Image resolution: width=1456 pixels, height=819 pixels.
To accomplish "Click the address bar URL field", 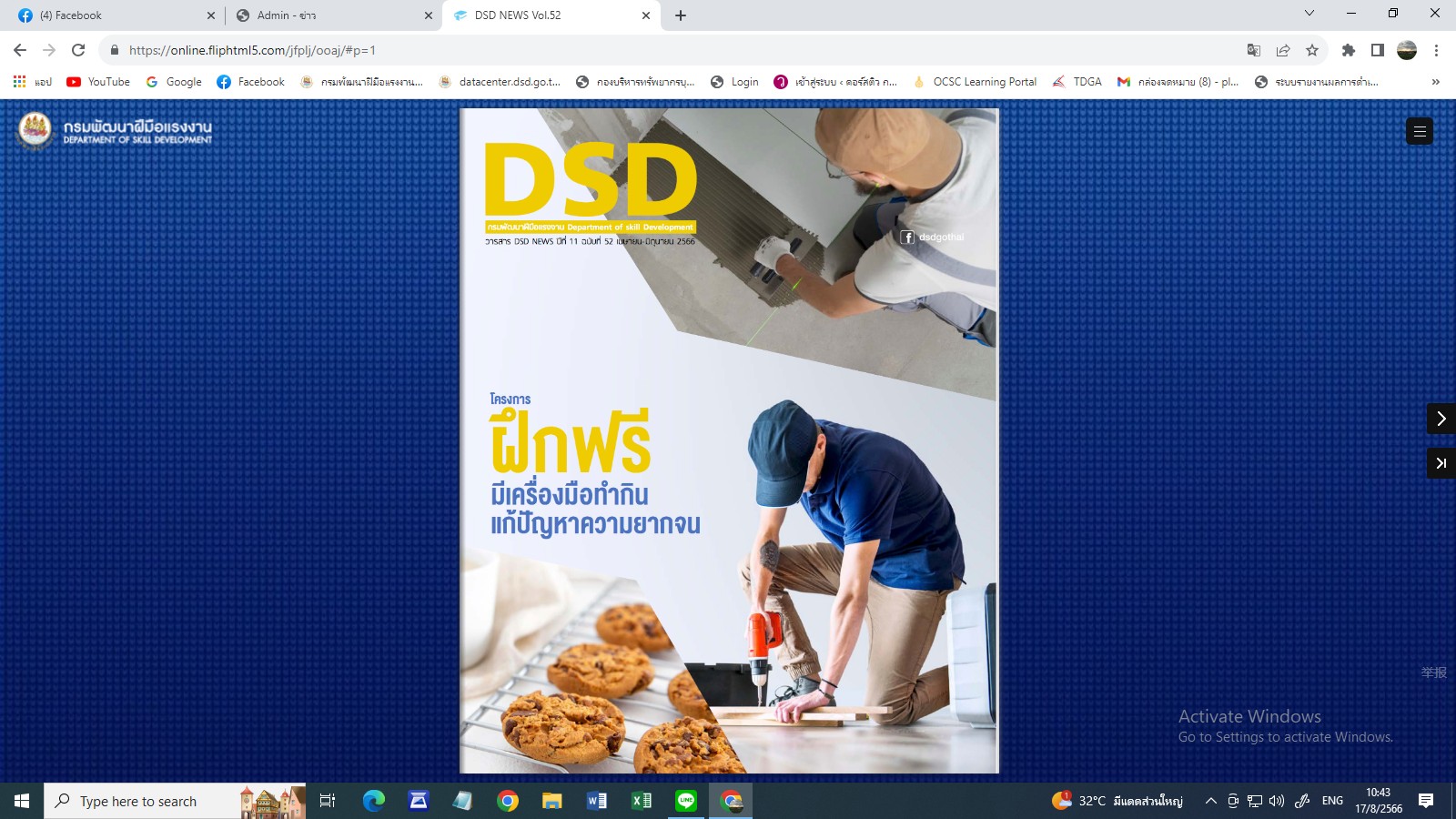I will [637, 50].
